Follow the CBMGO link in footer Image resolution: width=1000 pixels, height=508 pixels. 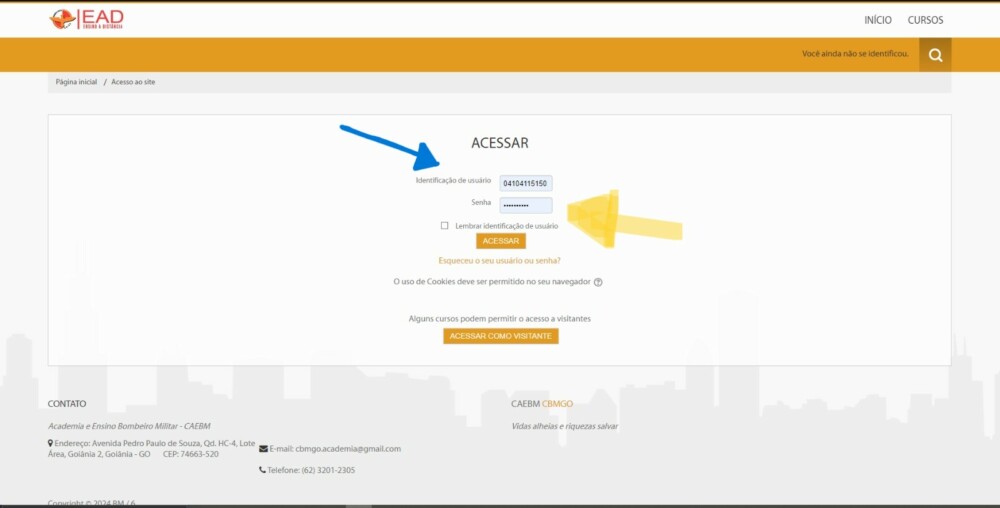557,404
